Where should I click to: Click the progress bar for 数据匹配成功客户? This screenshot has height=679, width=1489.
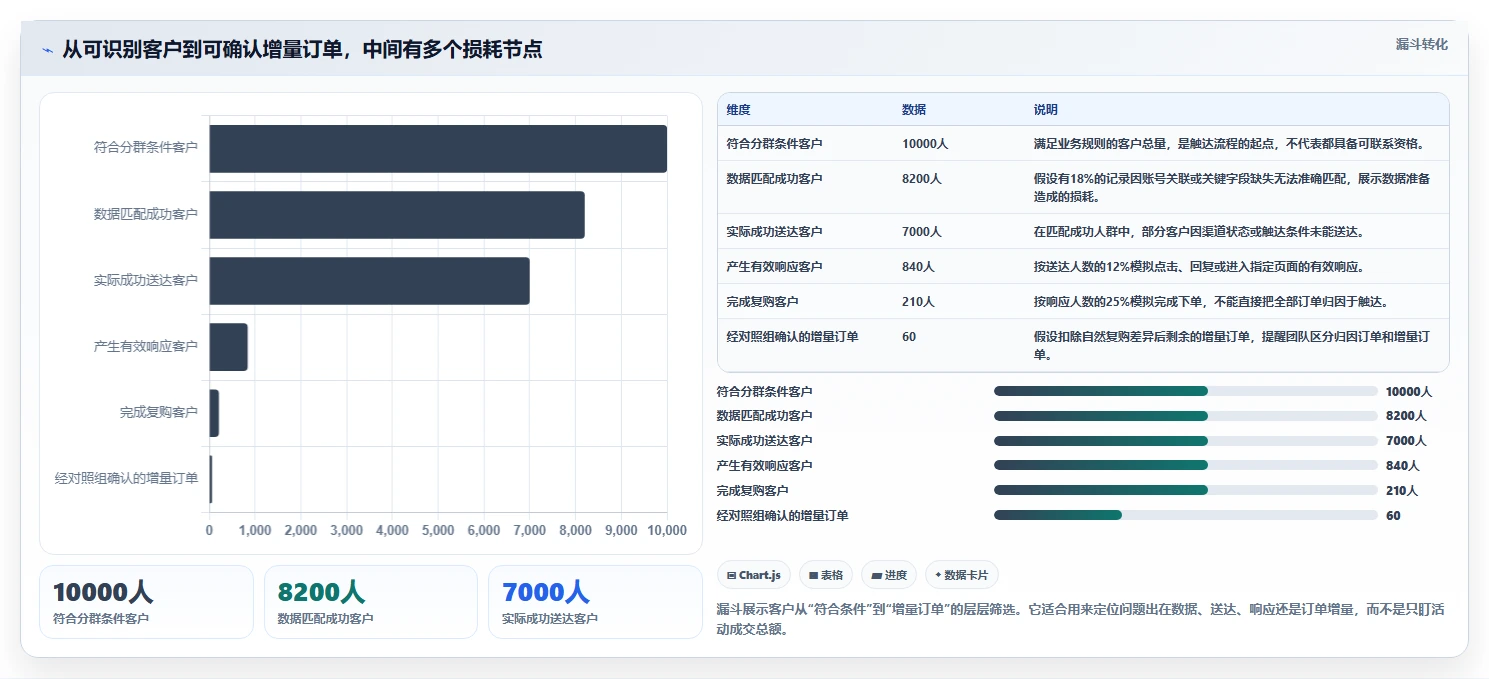tap(1186, 416)
